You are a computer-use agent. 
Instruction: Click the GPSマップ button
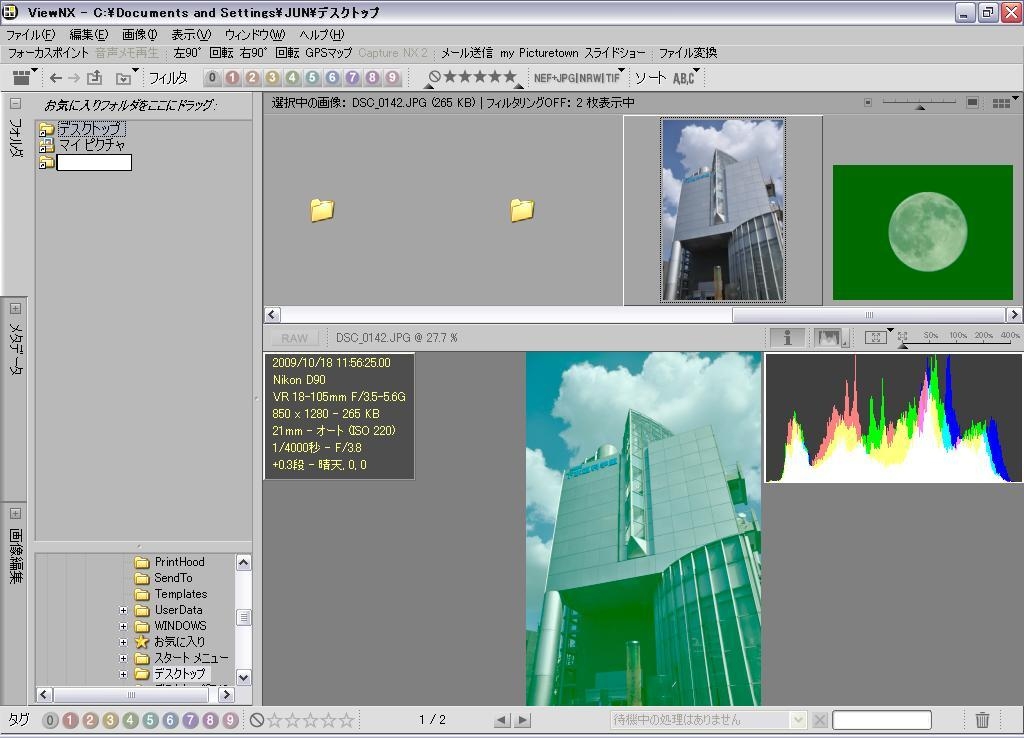point(328,53)
